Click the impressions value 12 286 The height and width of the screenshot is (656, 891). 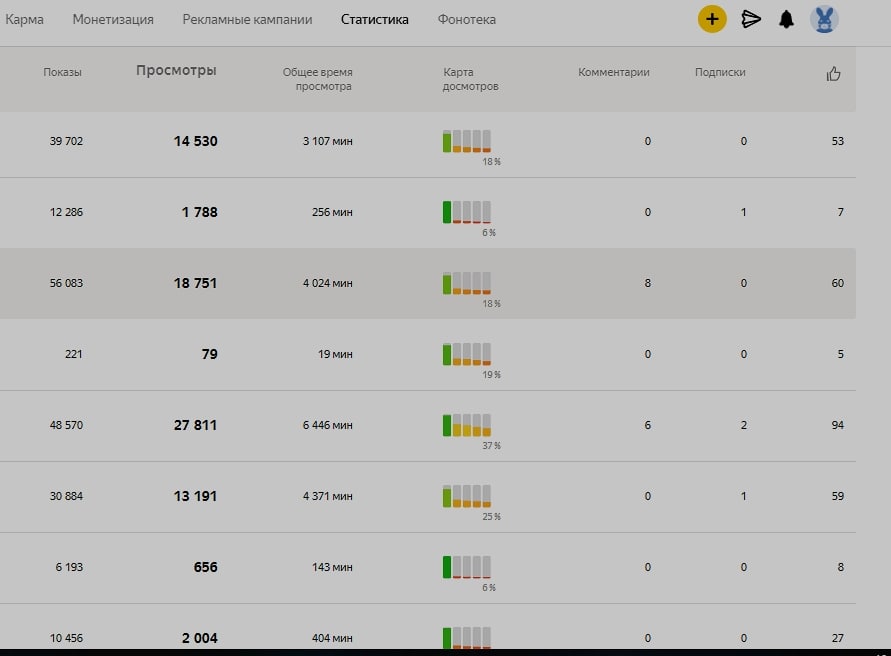coord(66,212)
